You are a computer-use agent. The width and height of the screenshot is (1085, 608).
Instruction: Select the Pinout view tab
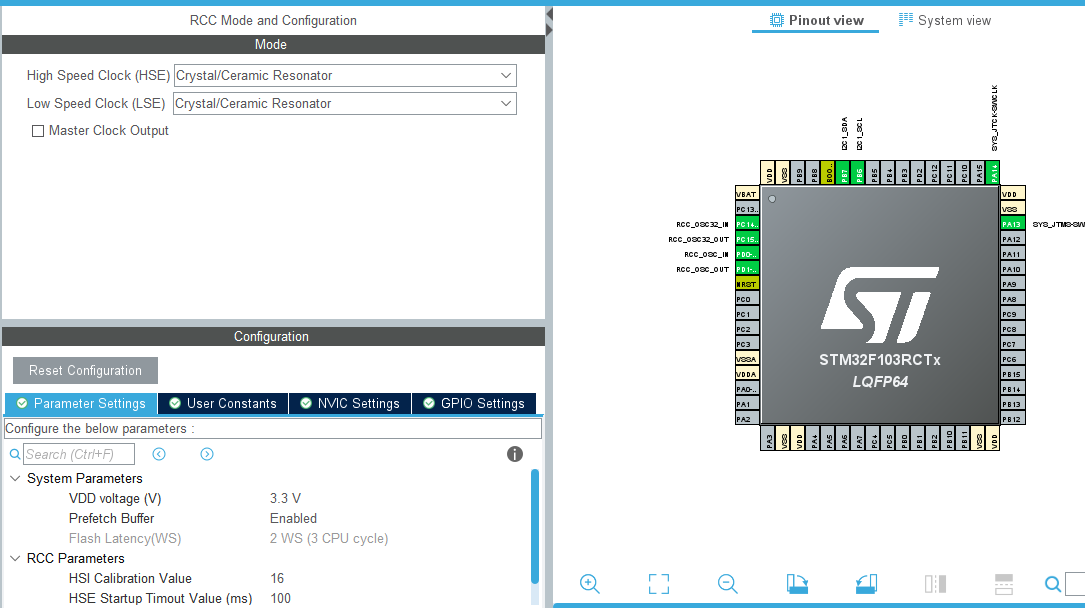816,20
